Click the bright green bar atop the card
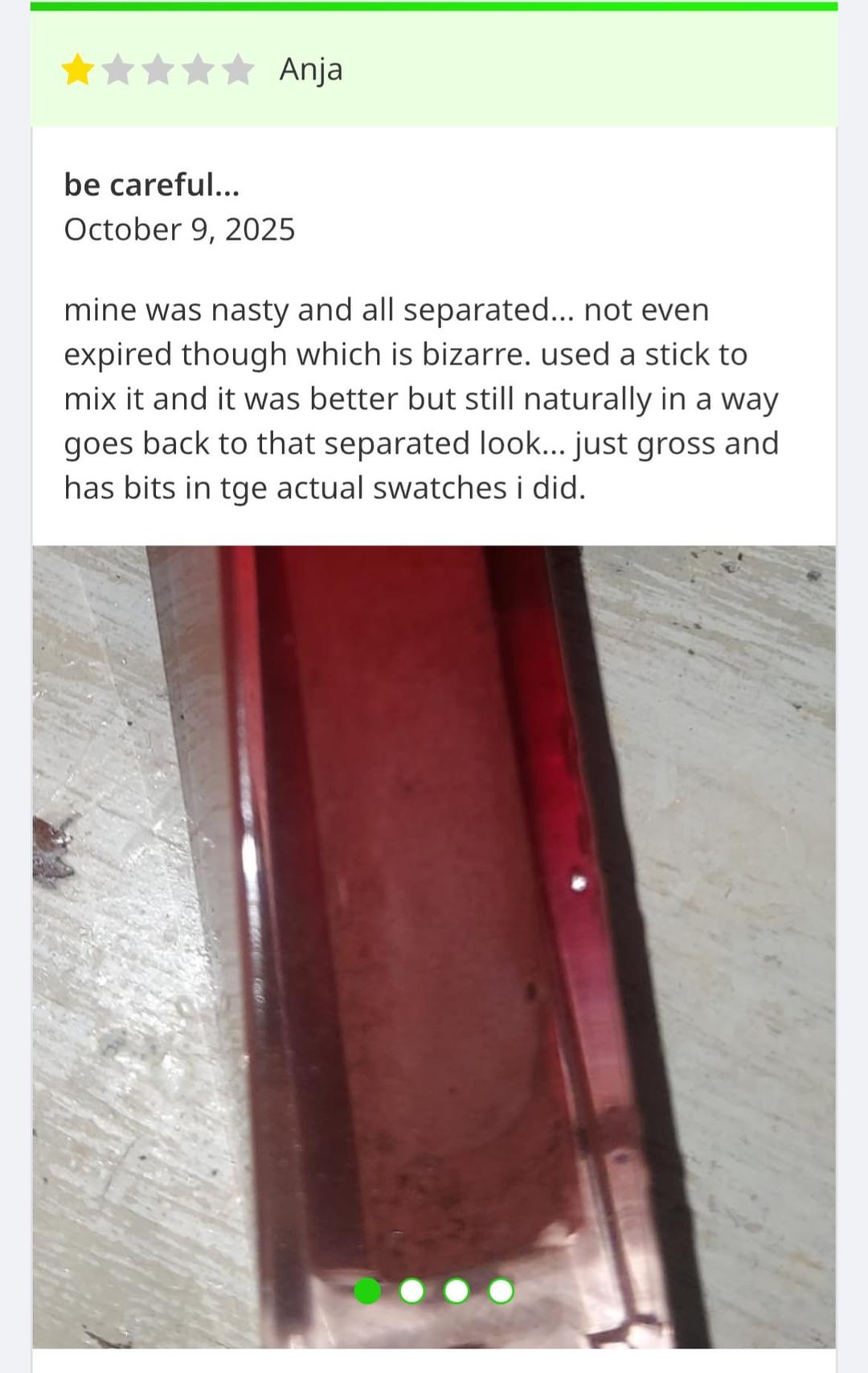Screen dimensions: 868x1373 (x=434, y=6)
